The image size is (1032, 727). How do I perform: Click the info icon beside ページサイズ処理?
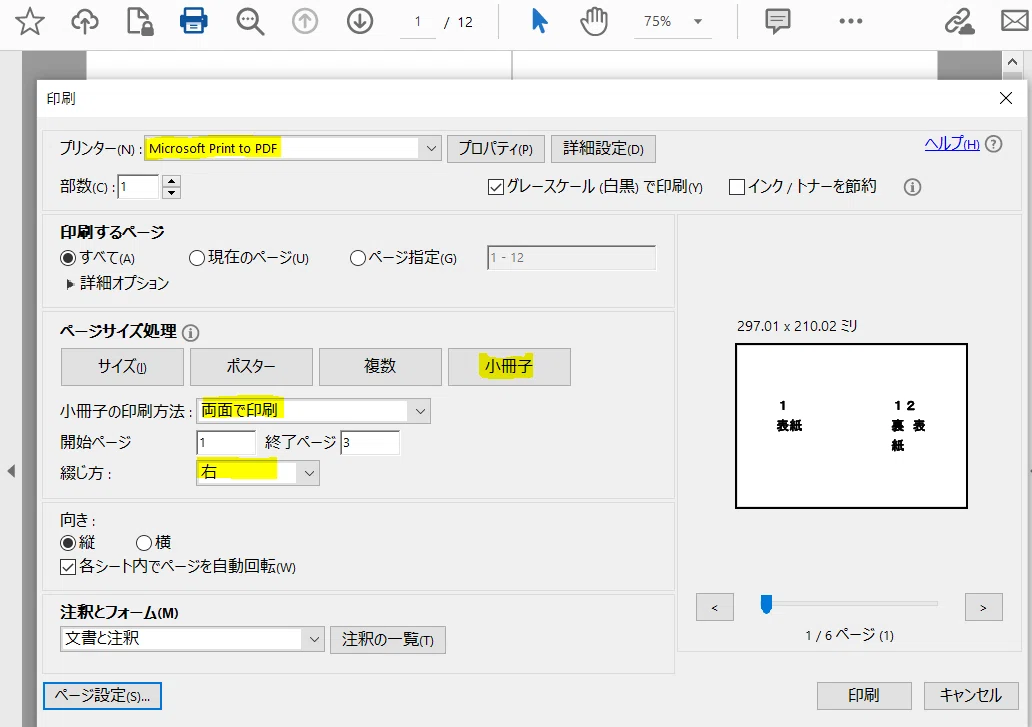point(190,333)
